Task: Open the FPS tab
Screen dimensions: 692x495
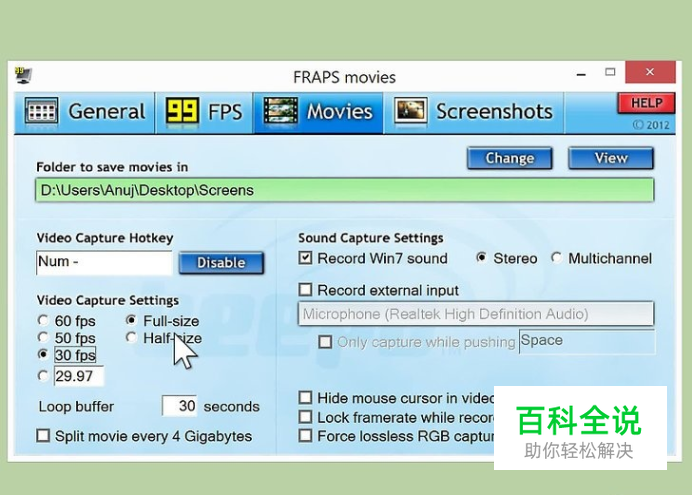Action: pos(204,112)
